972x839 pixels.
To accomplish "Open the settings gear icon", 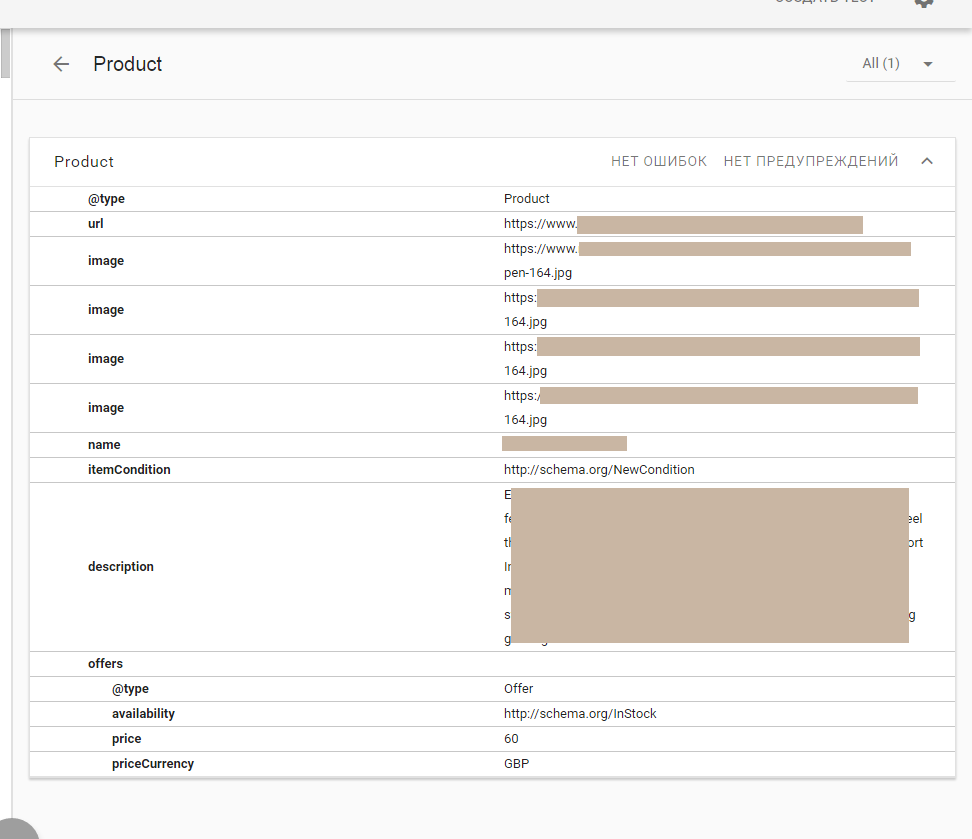I will (x=924, y=3).
